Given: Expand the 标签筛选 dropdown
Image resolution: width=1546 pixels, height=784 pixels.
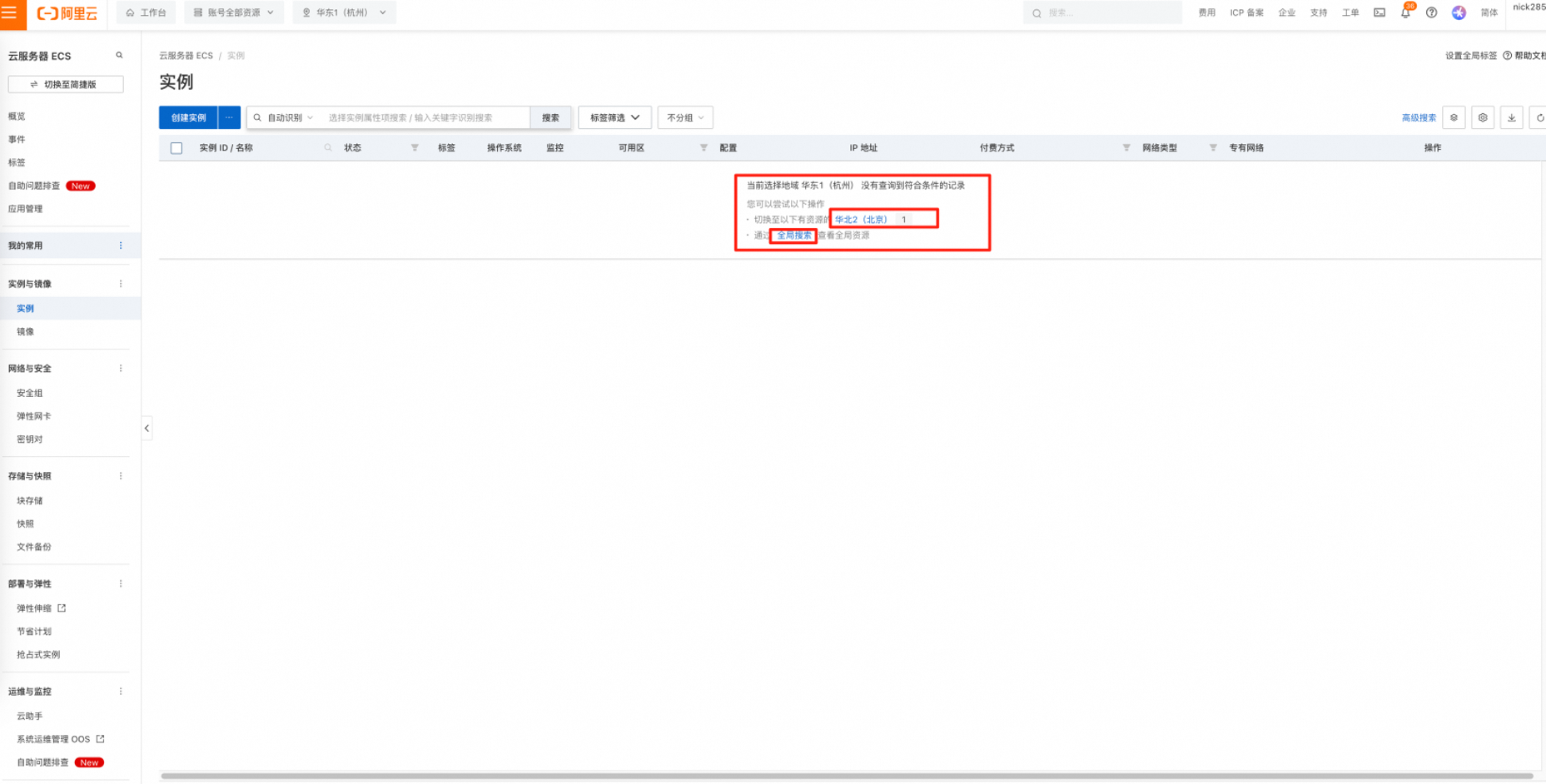Looking at the screenshot, I should click(x=615, y=117).
